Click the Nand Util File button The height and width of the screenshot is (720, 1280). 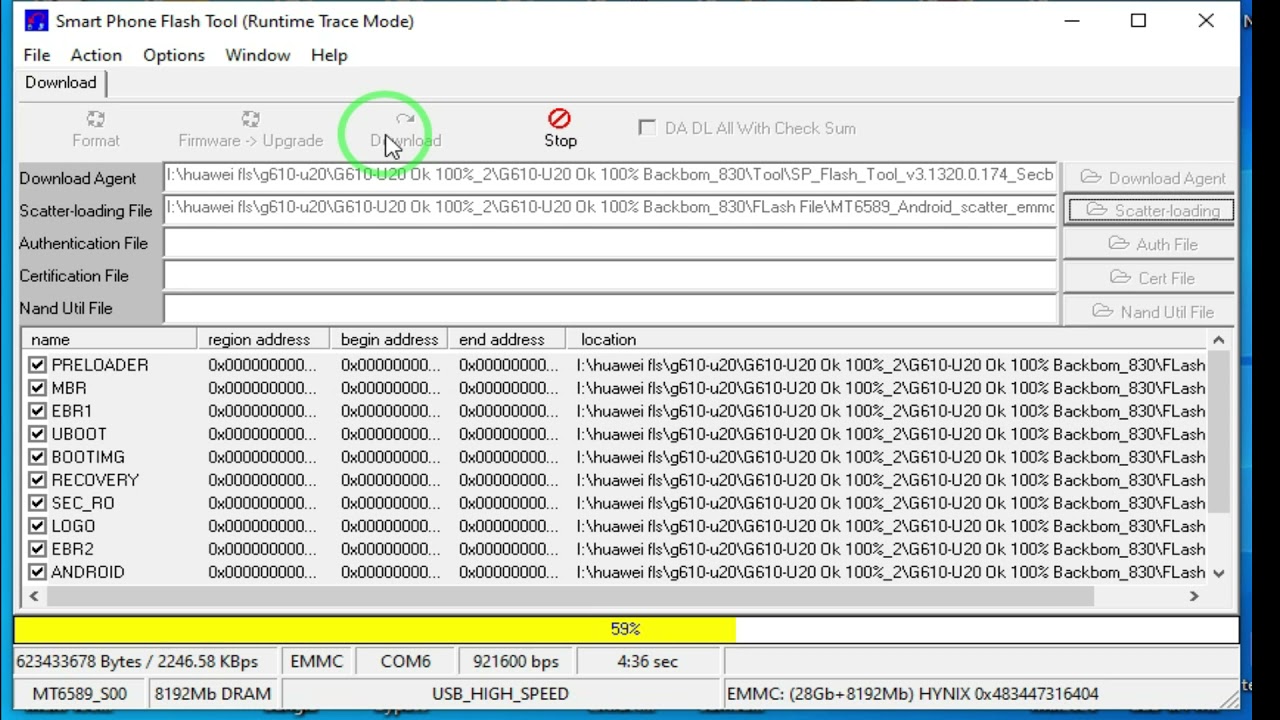click(1150, 311)
